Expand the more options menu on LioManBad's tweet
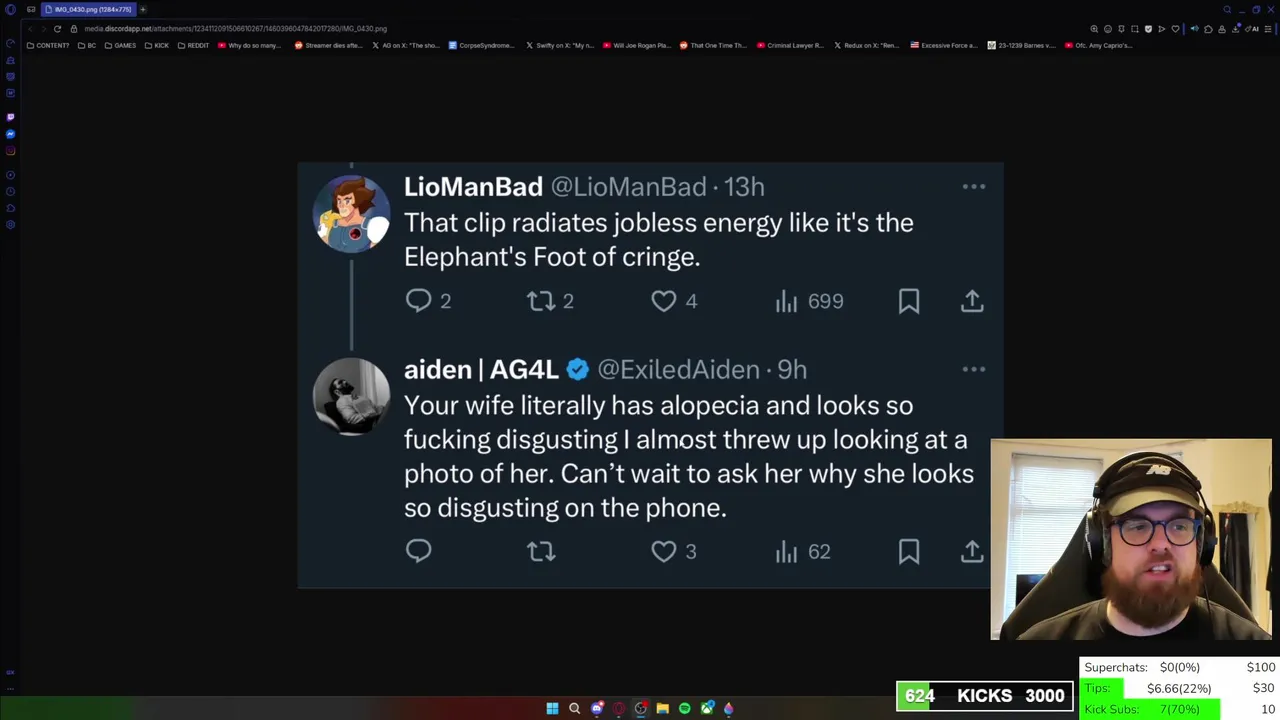 [x=973, y=187]
